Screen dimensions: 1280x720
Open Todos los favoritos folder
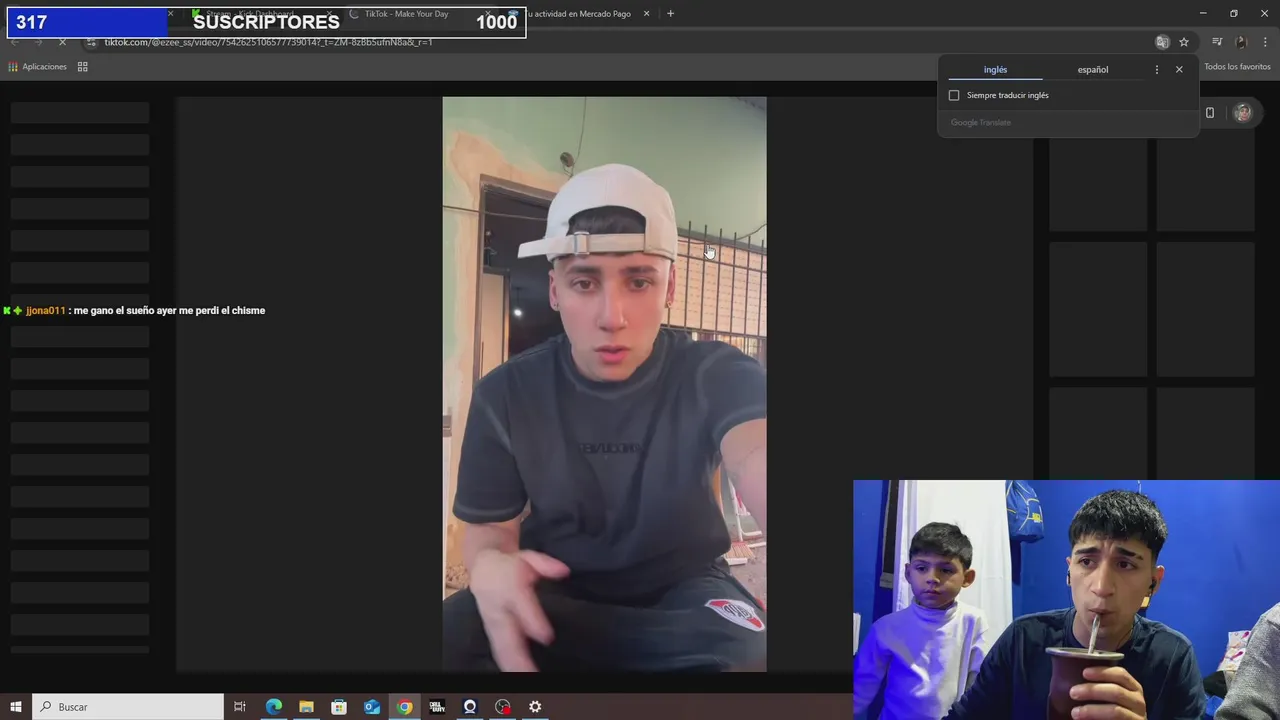pos(1237,67)
